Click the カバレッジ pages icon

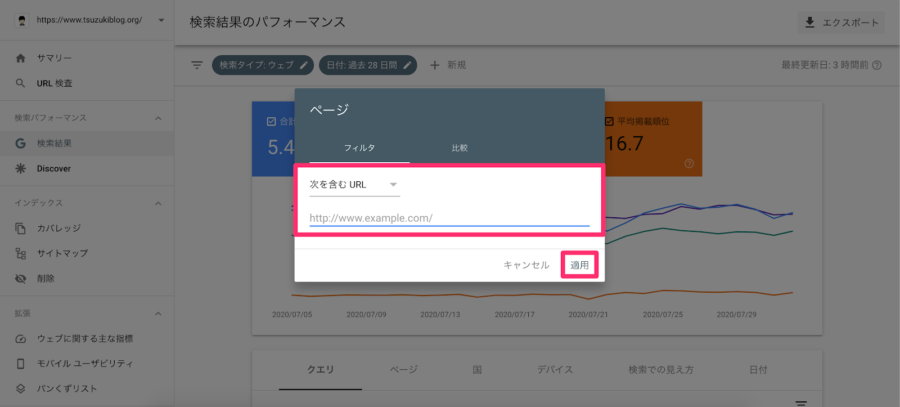tap(21, 228)
